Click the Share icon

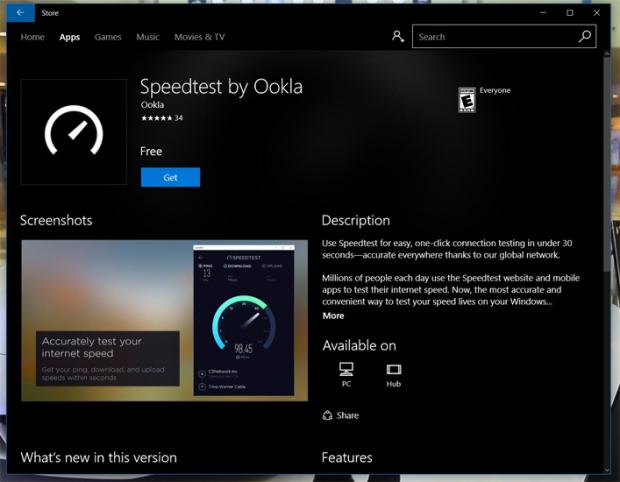(x=328, y=415)
